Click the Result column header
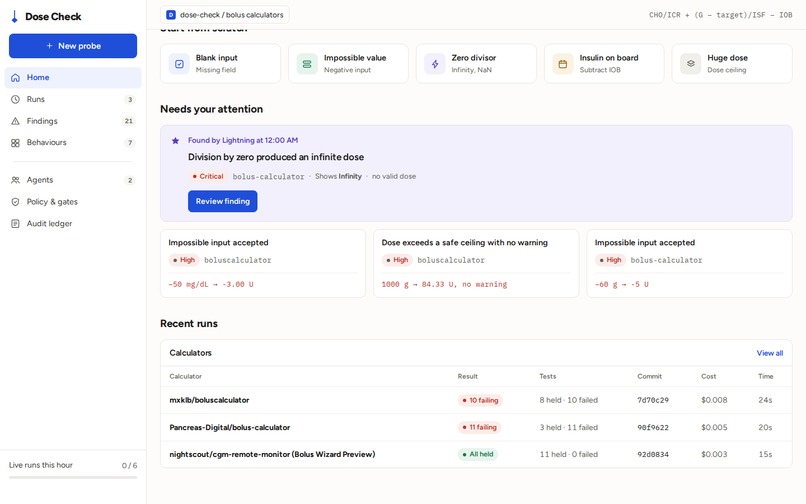Screen dimensions: 806x504 point(468,376)
